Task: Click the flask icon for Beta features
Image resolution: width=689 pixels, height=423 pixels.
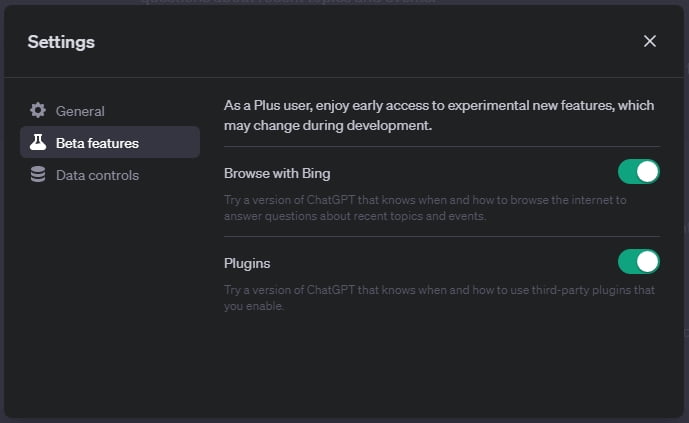Action: coord(38,143)
